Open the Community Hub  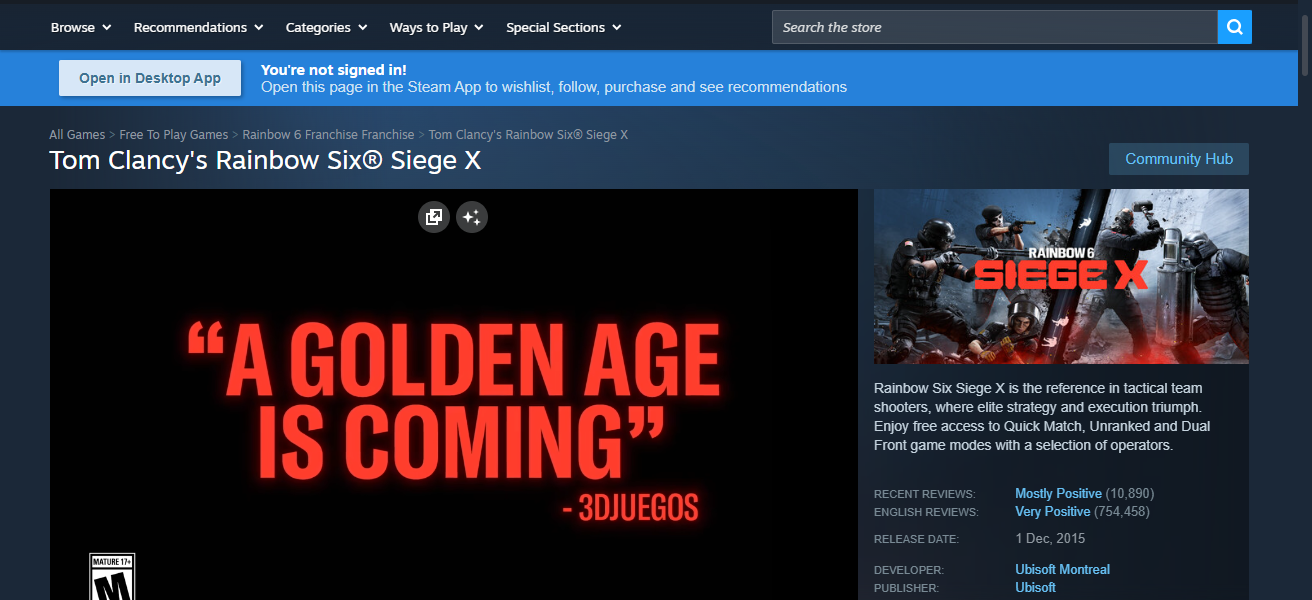pyautogui.click(x=1178, y=159)
